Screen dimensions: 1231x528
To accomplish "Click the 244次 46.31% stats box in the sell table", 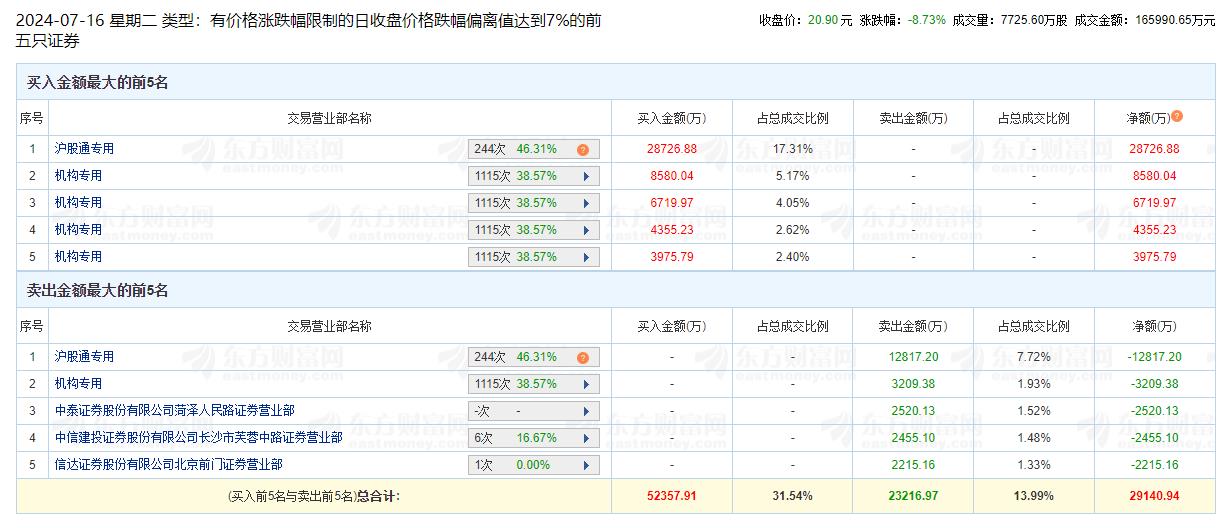I will click(x=534, y=357).
